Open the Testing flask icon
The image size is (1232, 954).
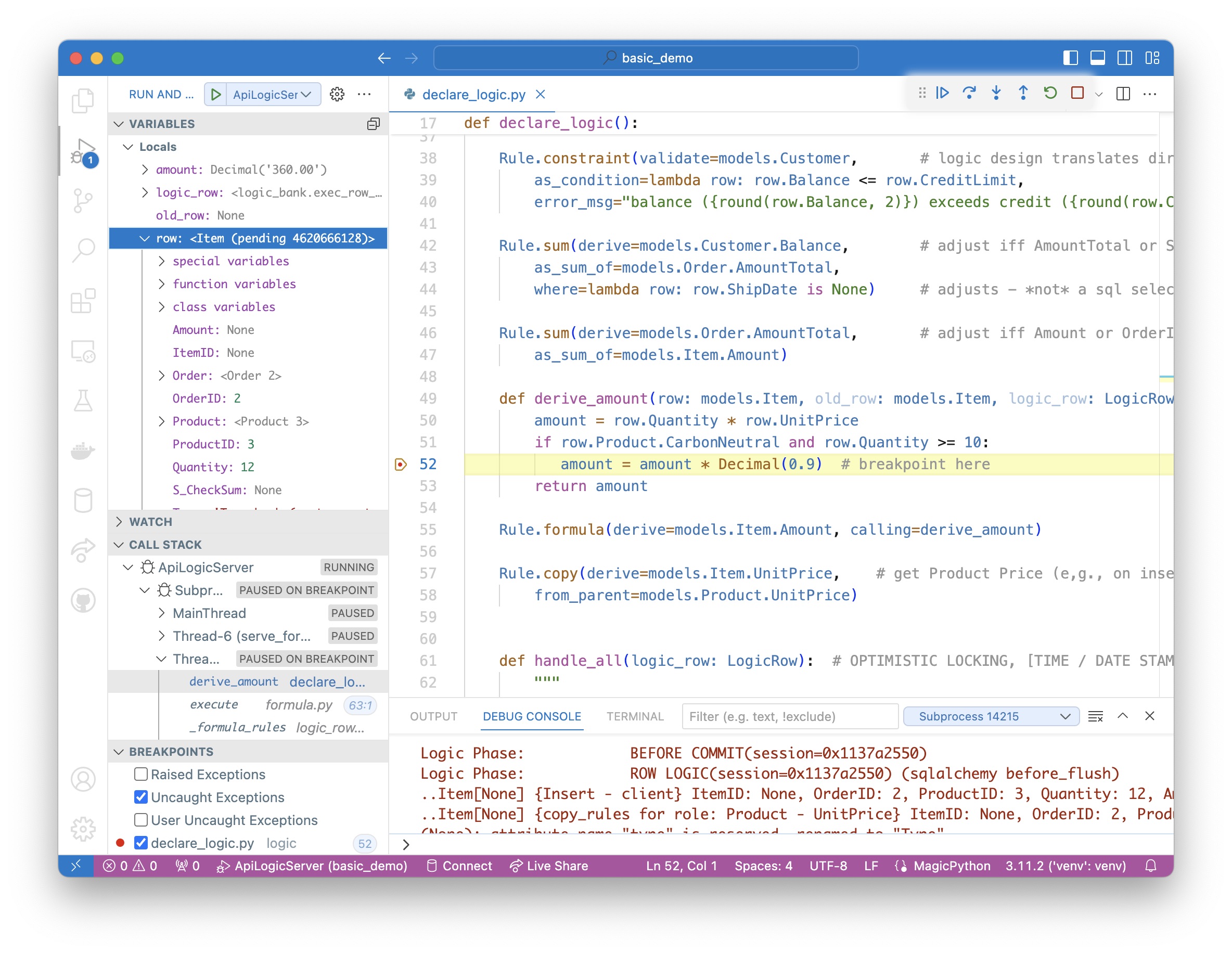tap(83, 401)
